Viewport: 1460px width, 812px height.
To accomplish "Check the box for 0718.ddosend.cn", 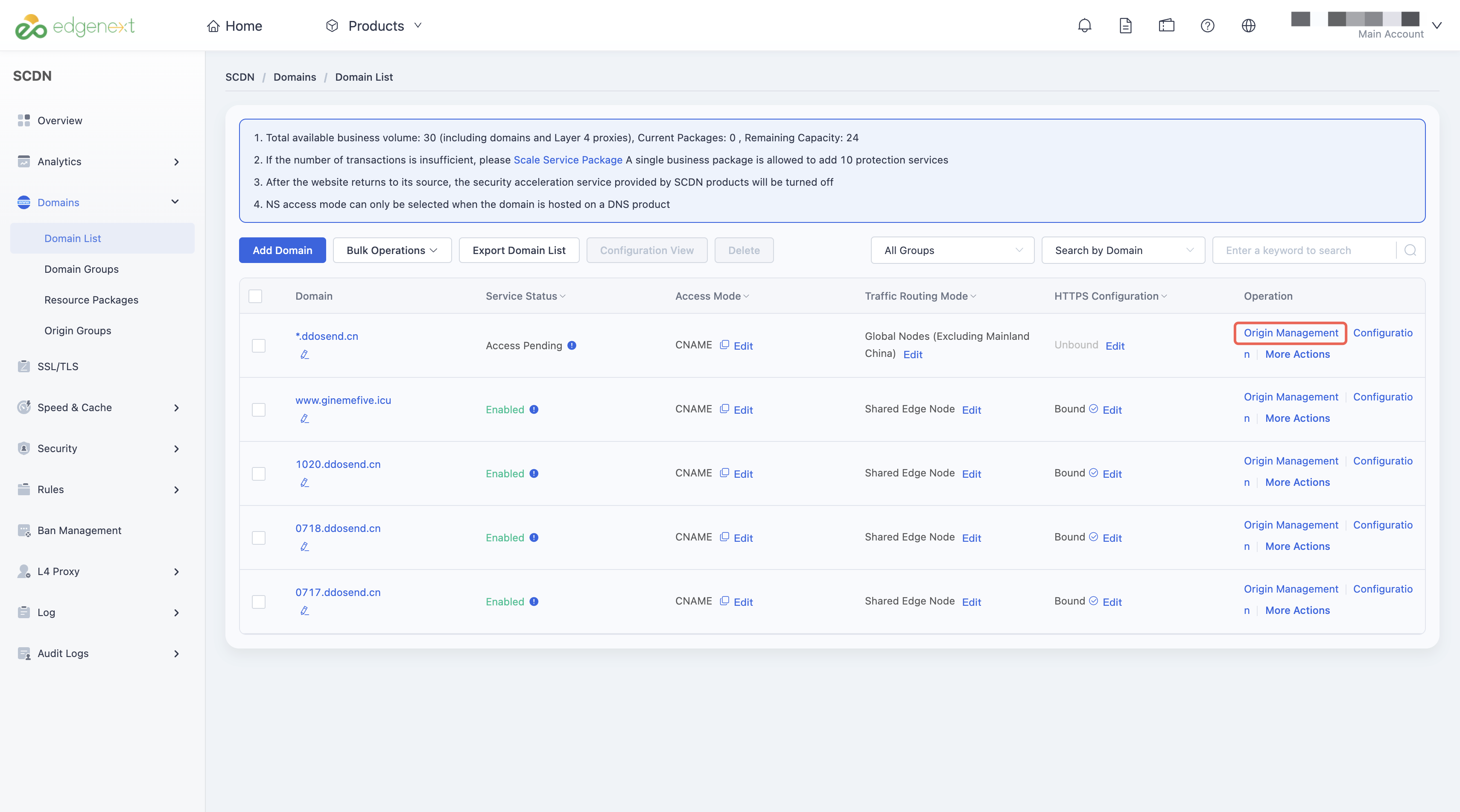I will (258, 538).
